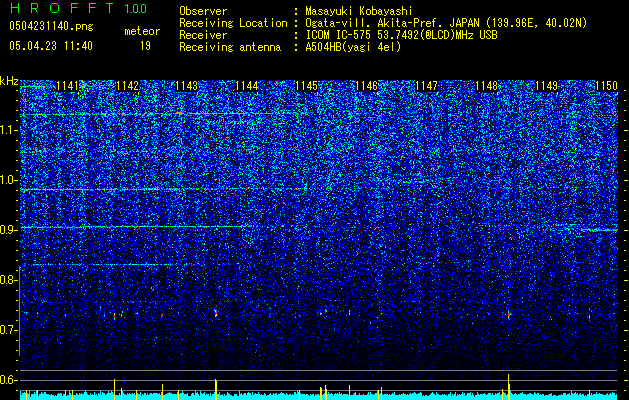Click time marker 1150

(607, 86)
